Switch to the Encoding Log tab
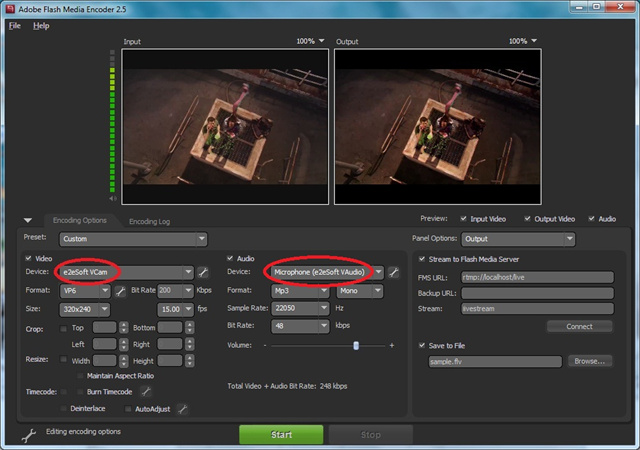This screenshot has height=450, width=640. (x=149, y=221)
